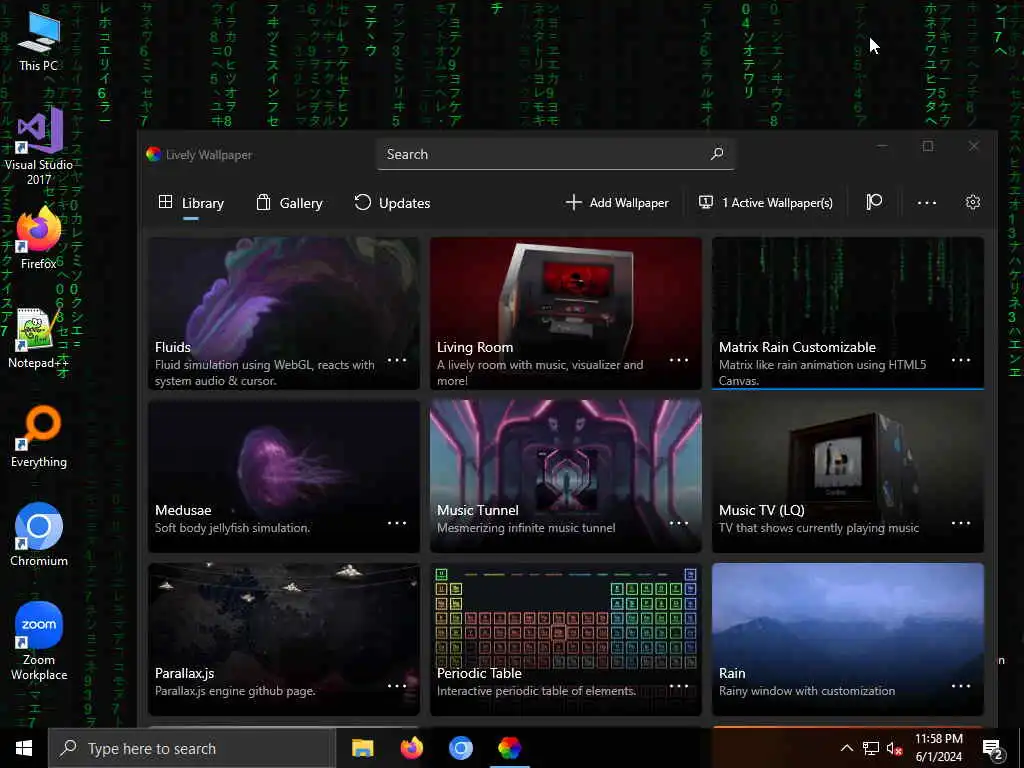Click the Library grid icon
The width and height of the screenshot is (1024, 768).
(x=165, y=202)
